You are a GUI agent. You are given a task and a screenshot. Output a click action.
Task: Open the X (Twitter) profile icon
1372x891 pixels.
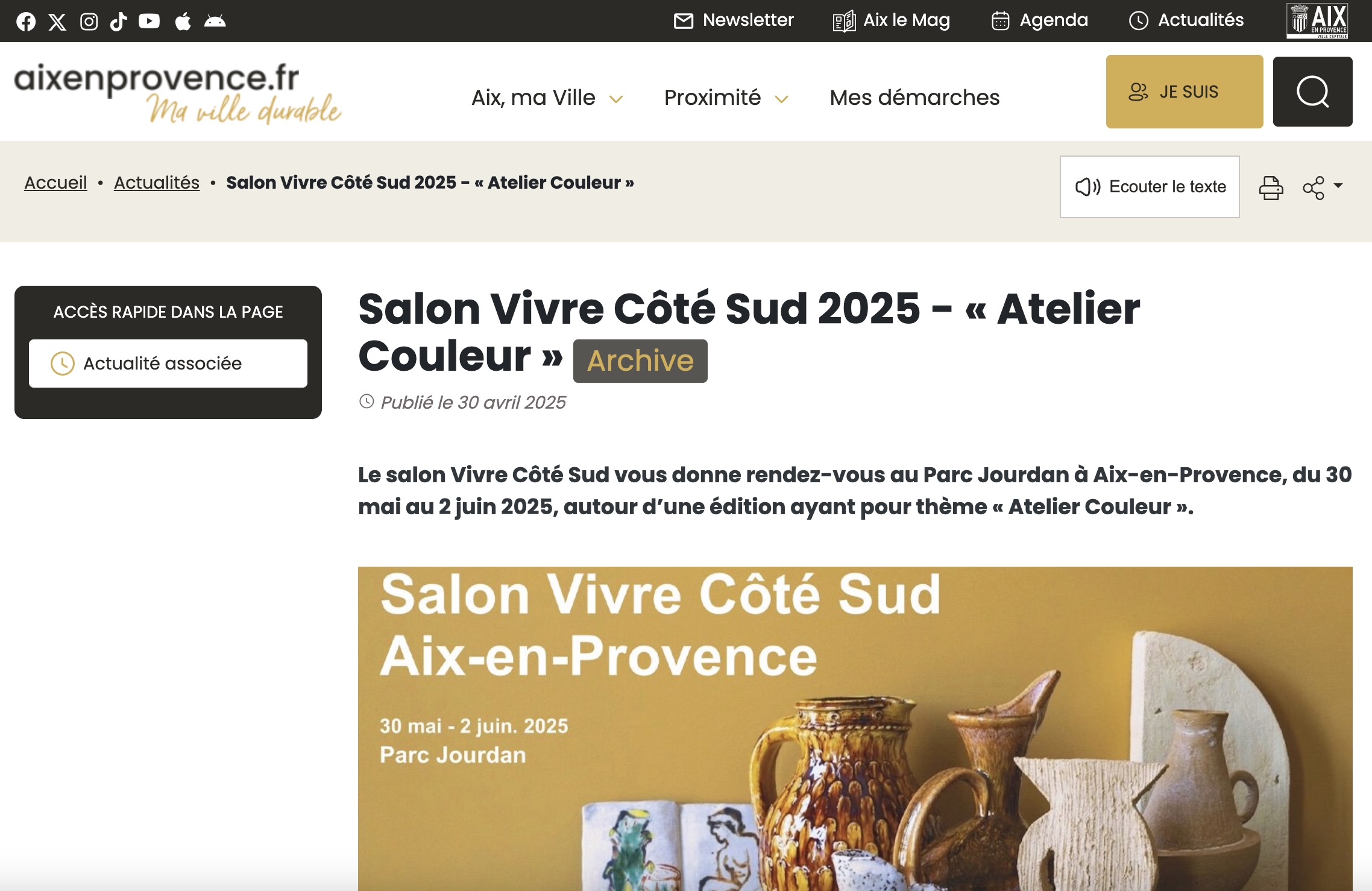57,22
